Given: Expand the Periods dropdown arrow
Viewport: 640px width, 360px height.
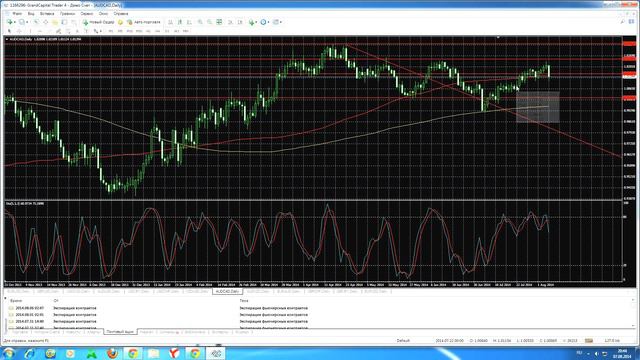Looking at the screenshot, I should [x=268, y=22].
